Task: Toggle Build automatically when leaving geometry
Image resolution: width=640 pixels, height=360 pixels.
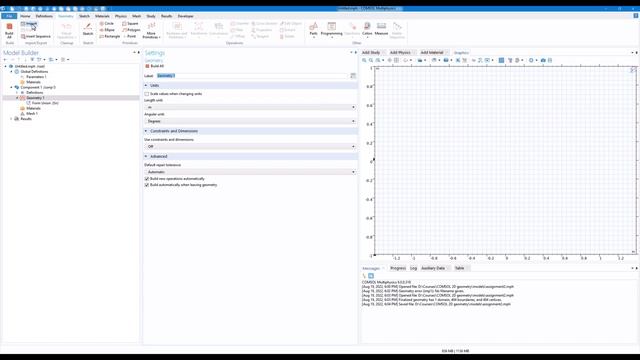Action: [147, 185]
